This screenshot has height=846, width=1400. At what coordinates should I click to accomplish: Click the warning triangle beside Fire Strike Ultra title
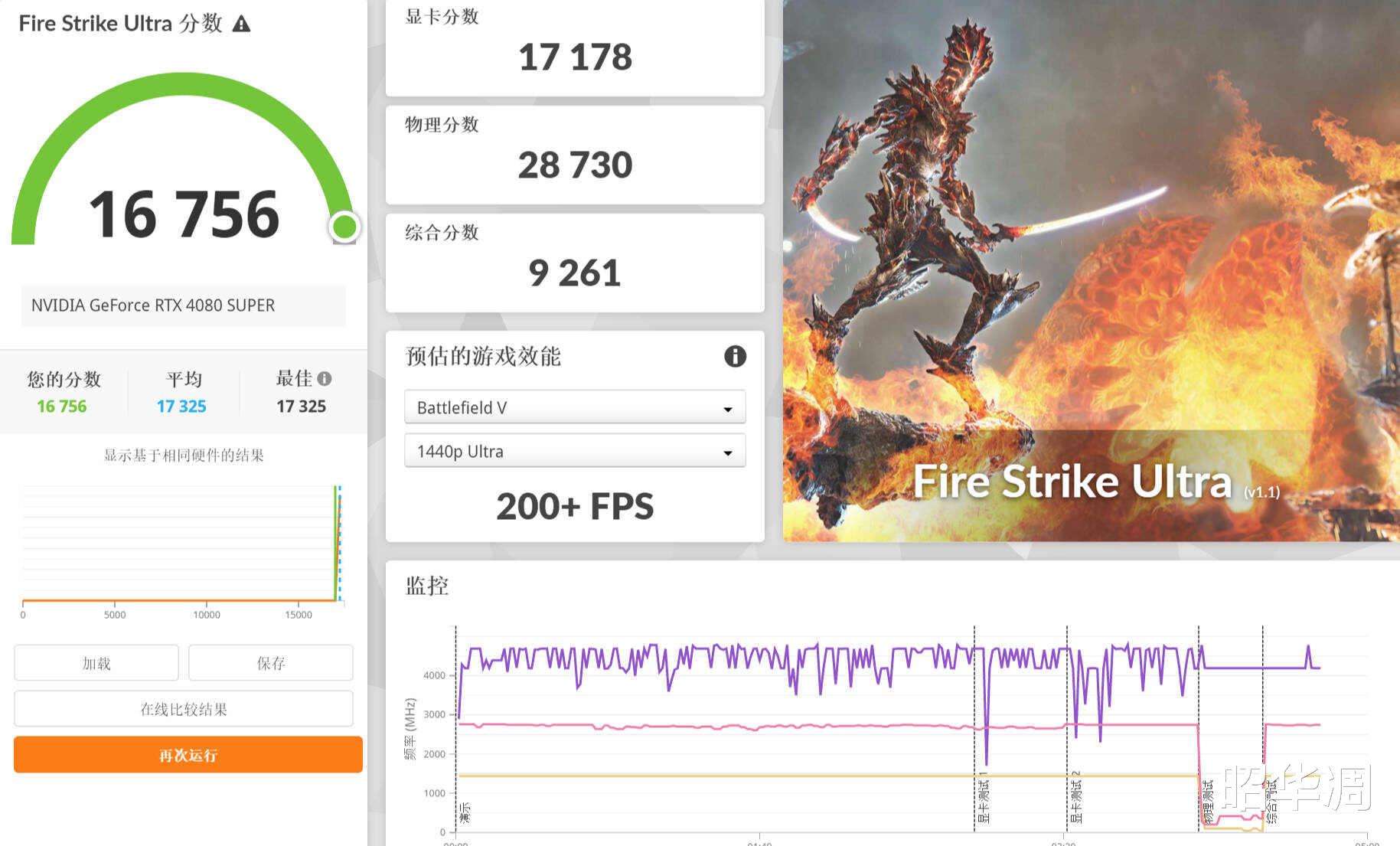click(x=243, y=24)
